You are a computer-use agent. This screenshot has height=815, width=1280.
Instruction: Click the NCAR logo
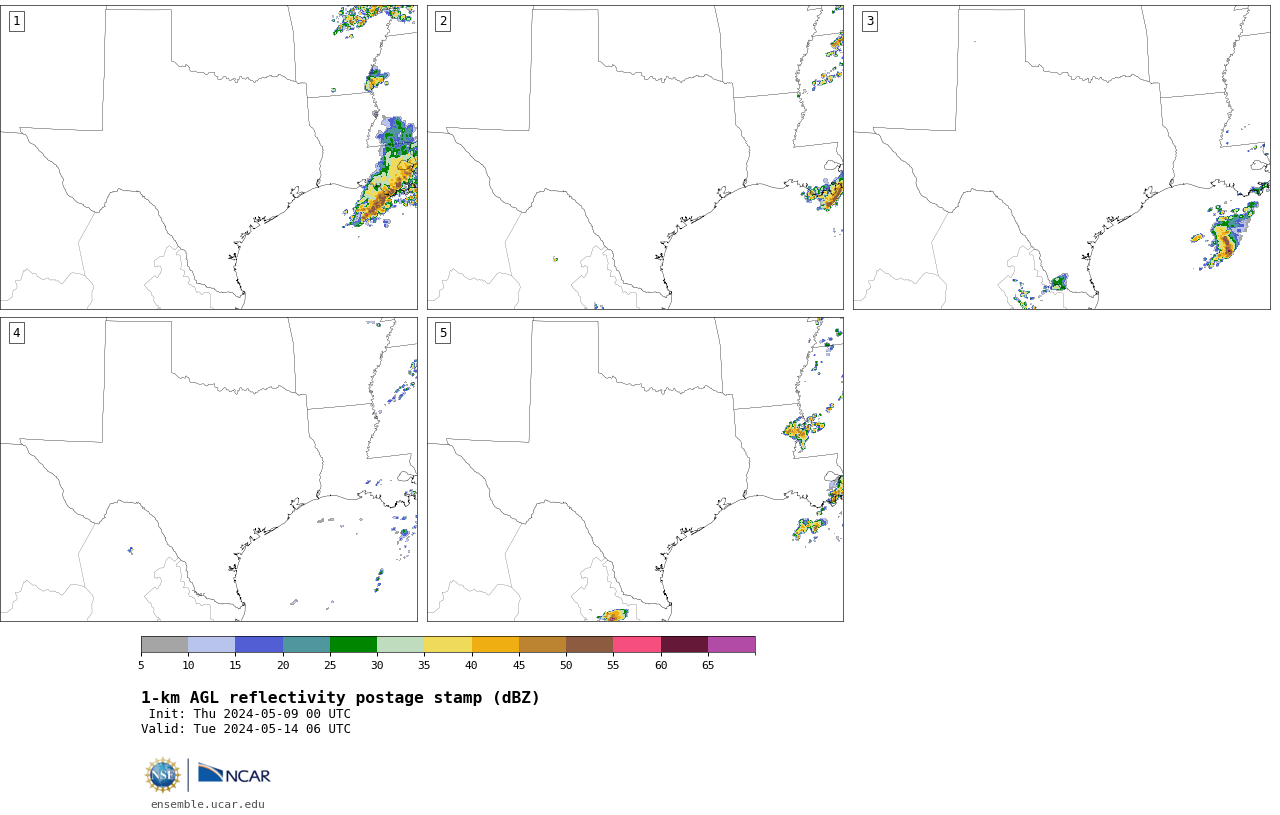[x=234, y=774]
